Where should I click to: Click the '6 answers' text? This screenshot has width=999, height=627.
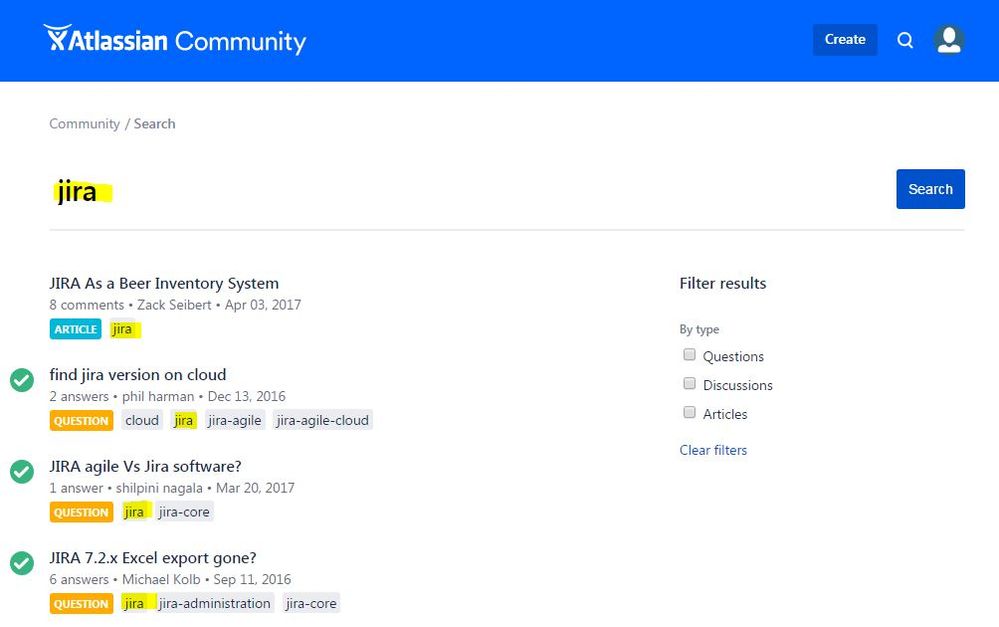79,579
